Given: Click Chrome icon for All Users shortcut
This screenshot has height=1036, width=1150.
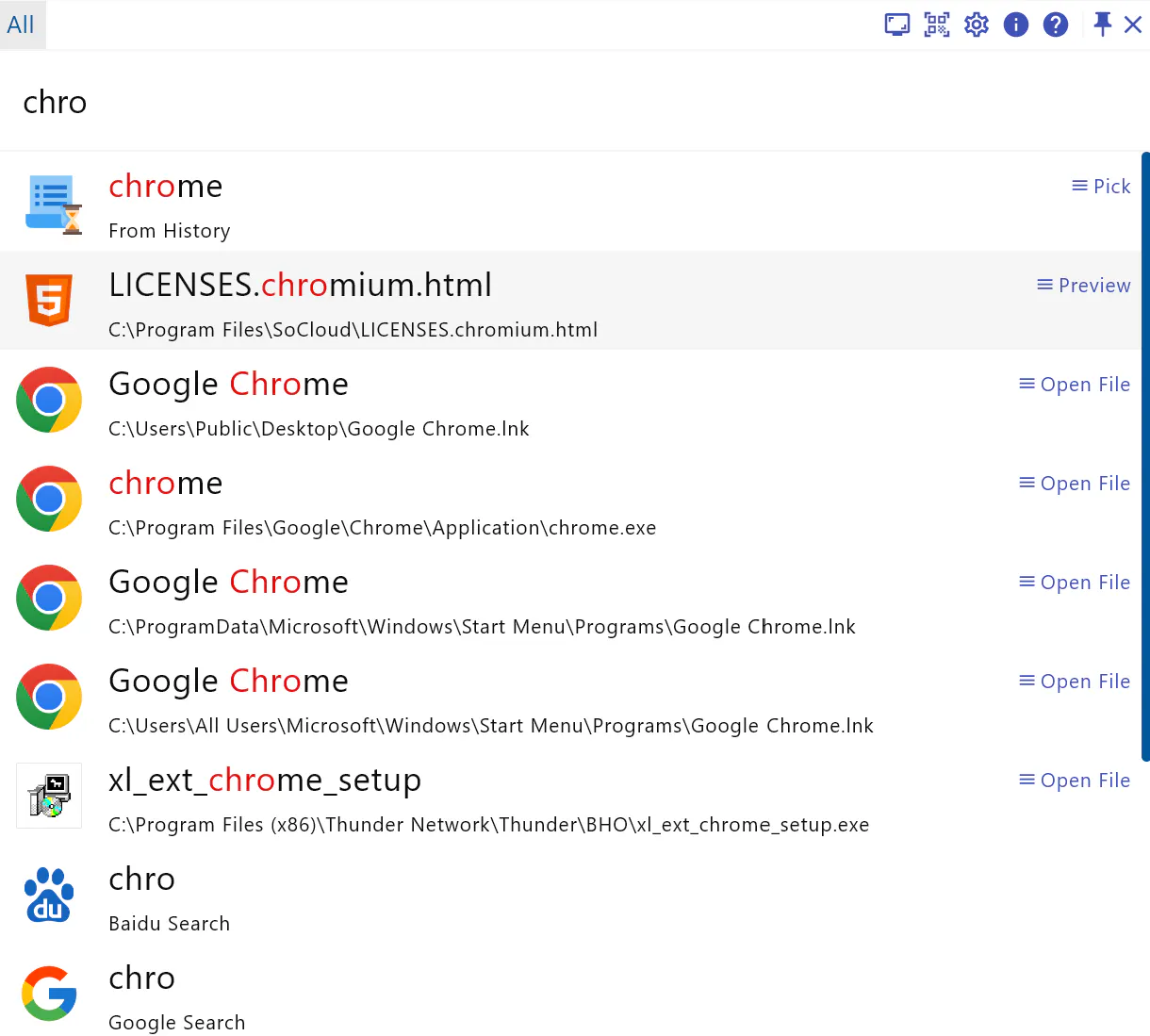Looking at the screenshot, I should (x=49, y=697).
